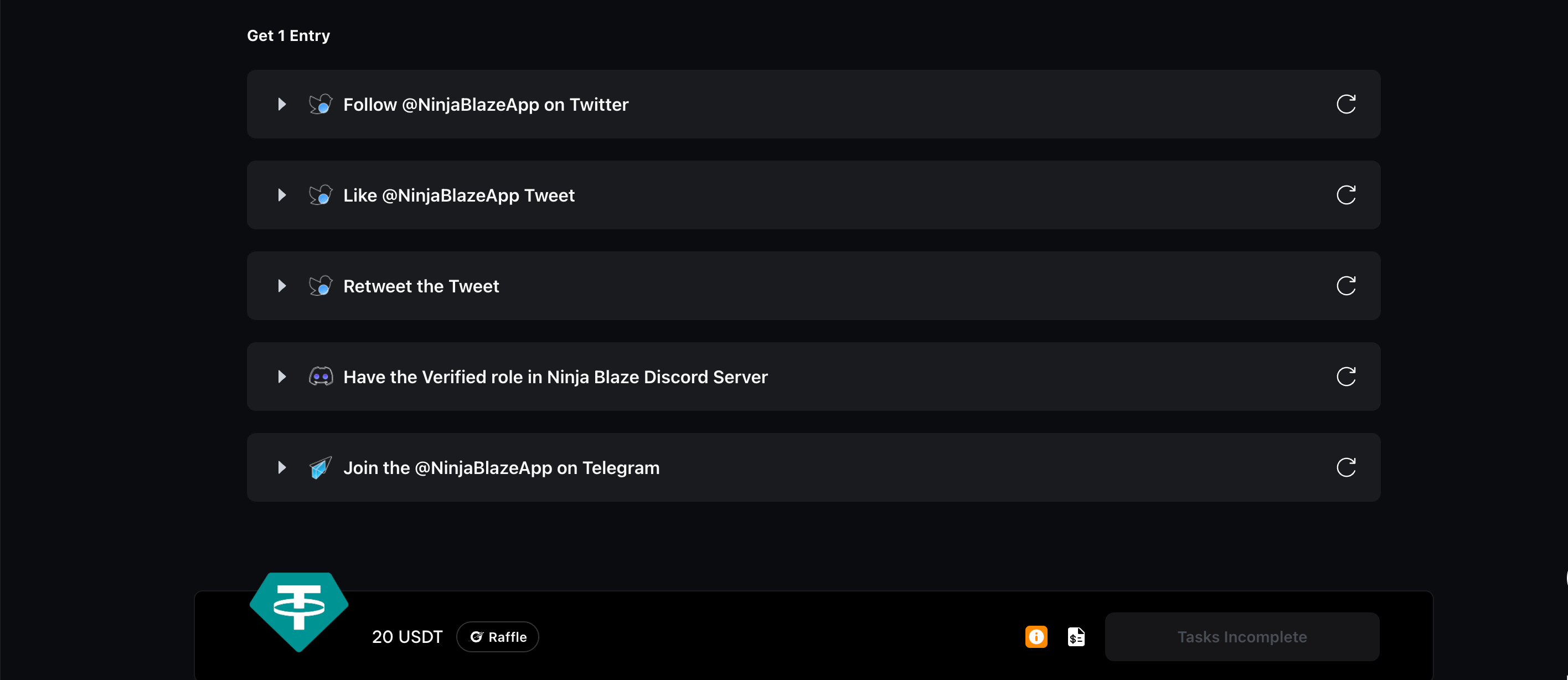Refresh the Like @NinjaBlazeApp Tweet status
This screenshot has width=1568, height=680.
click(x=1346, y=195)
